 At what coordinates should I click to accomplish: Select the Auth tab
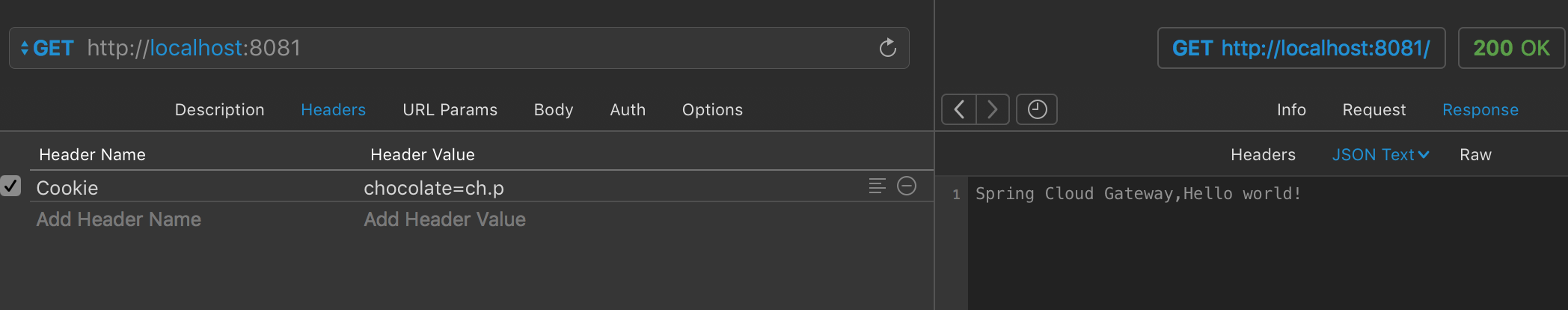(x=628, y=109)
